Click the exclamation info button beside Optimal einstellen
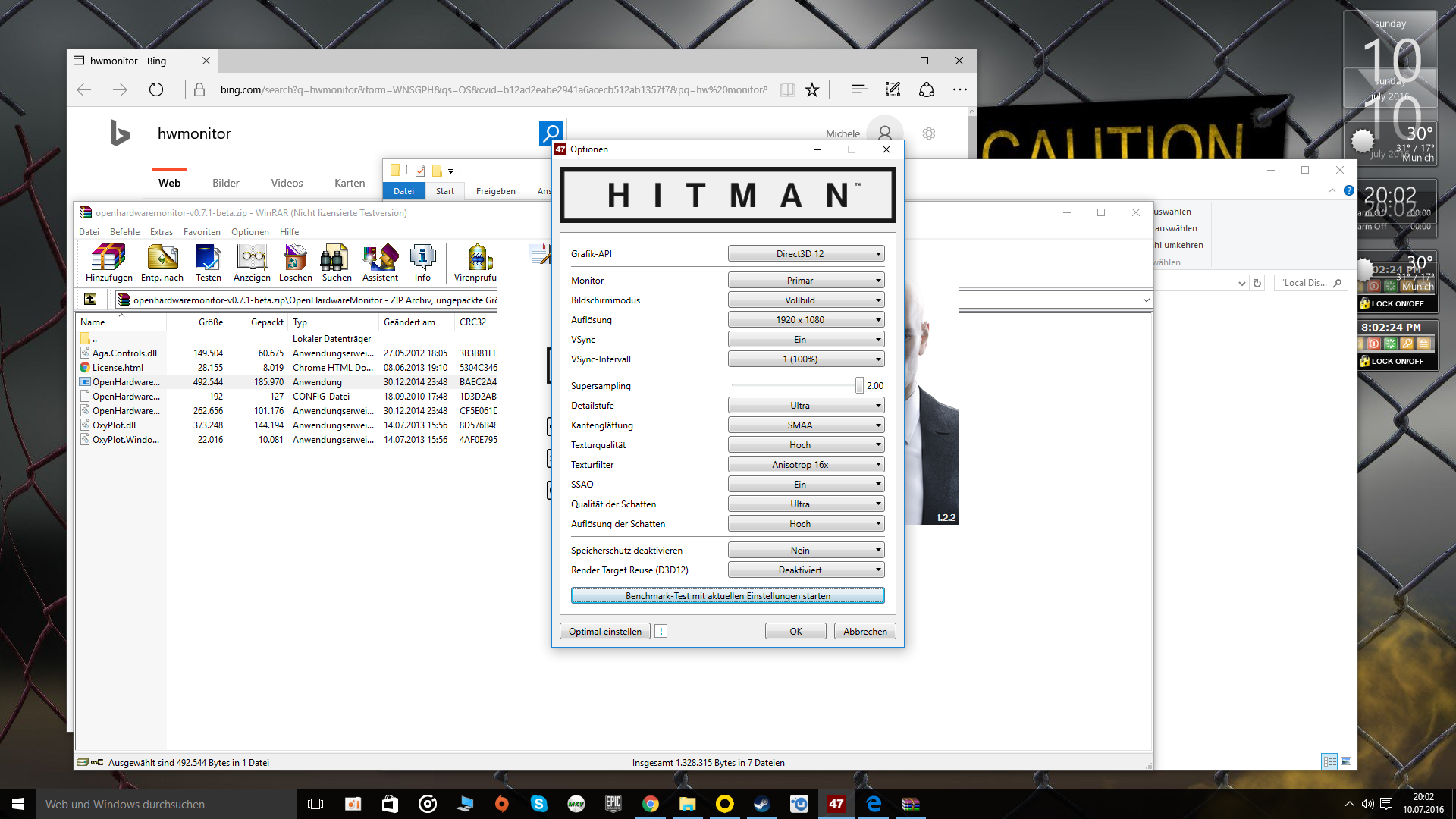The height and width of the screenshot is (819, 1456). click(x=661, y=631)
